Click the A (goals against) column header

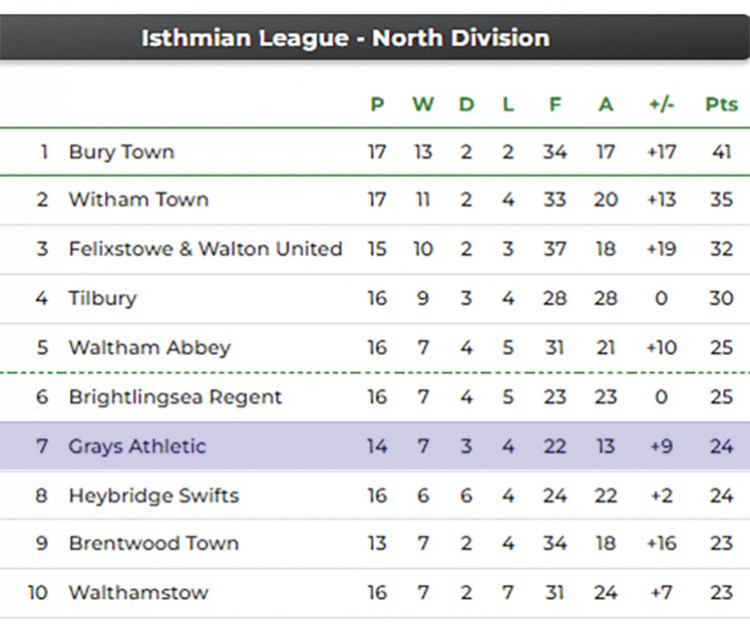(x=606, y=104)
